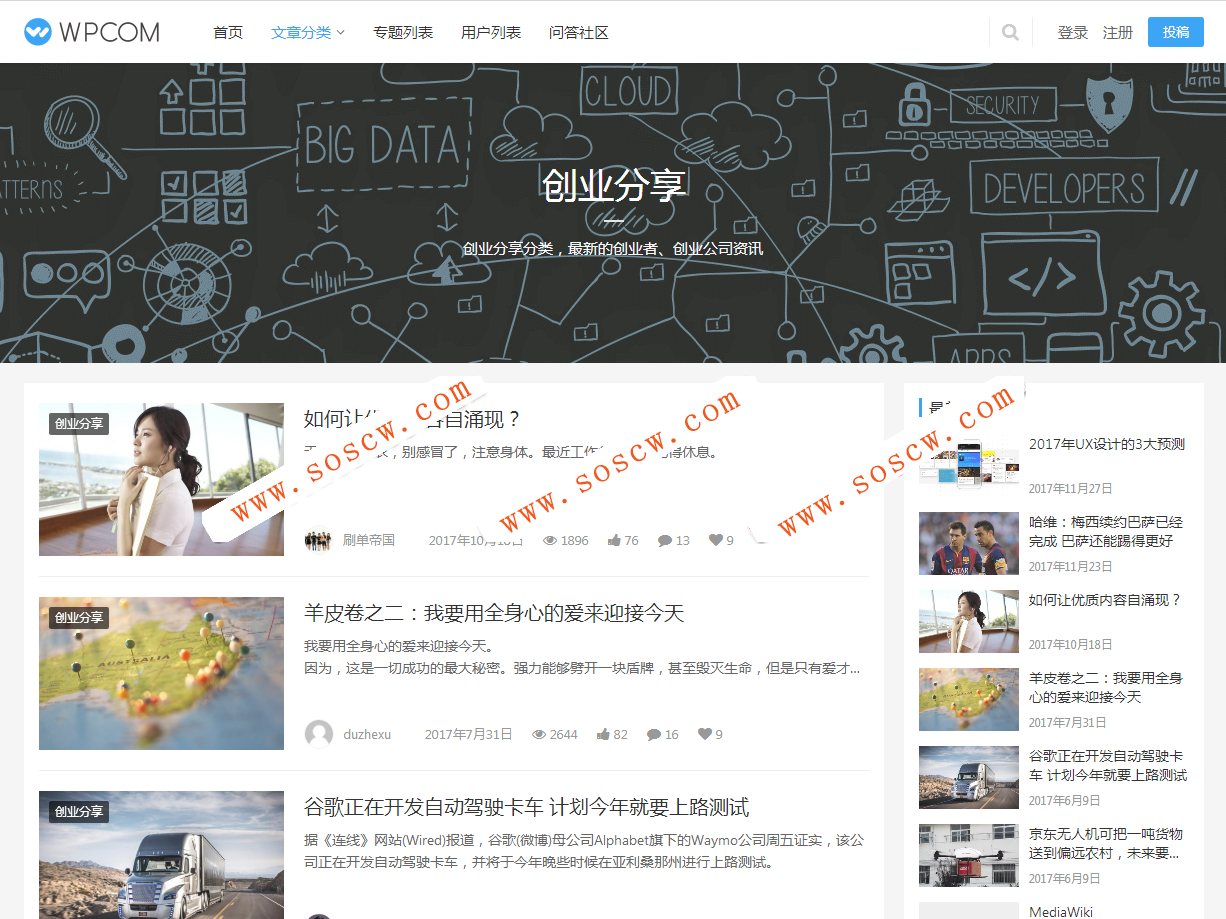Click sidebar date 2017年11月27日
This screenshot has width=1226, height=919.
click(x=1071, y=488)
